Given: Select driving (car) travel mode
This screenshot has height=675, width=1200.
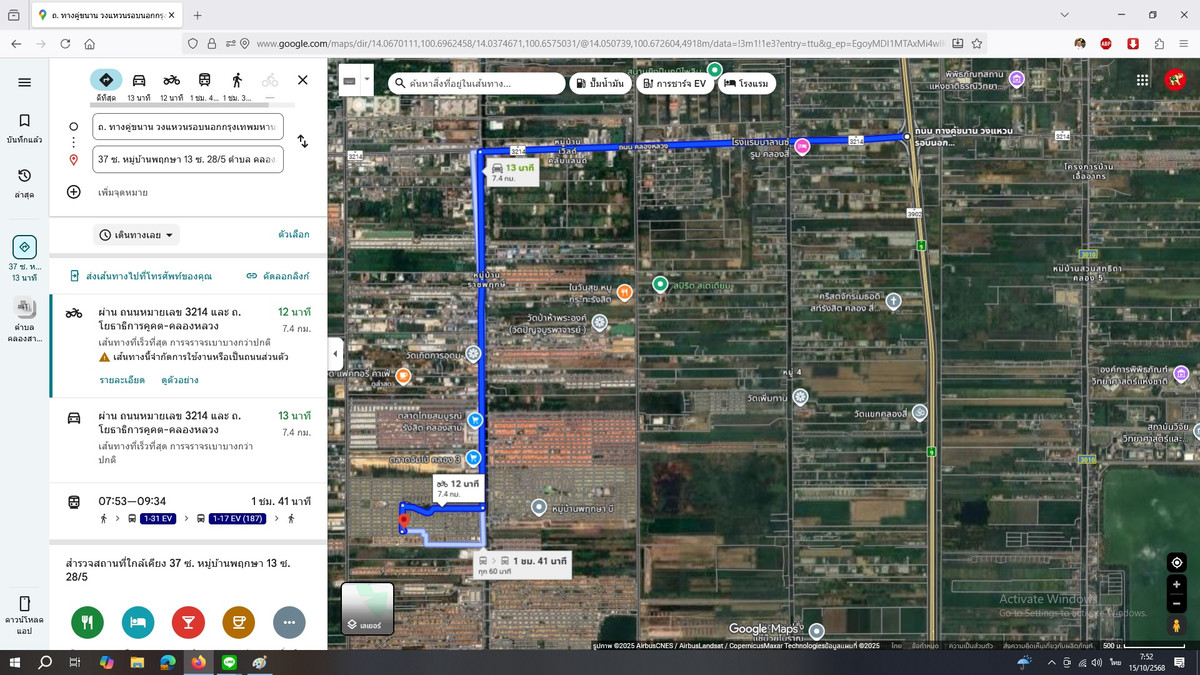Looking at the screenshot, I should (139, 80).
